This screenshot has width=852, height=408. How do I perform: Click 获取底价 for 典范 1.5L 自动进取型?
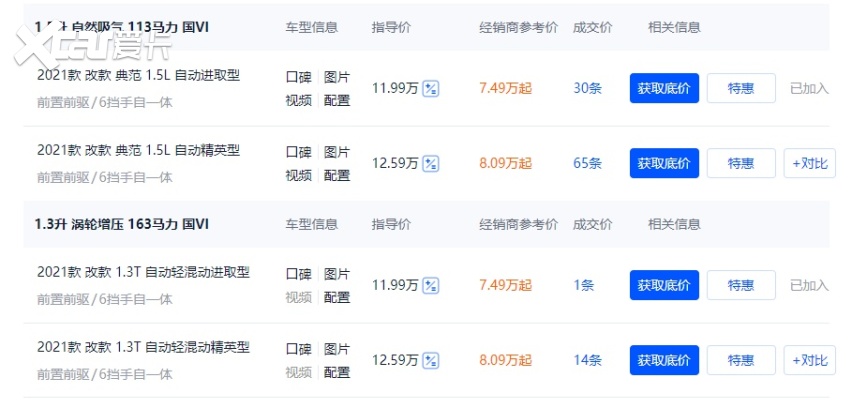(664, 88)
